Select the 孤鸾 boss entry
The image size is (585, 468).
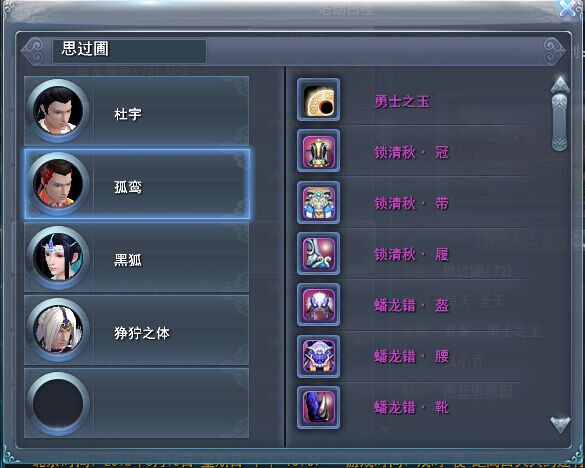tap(137, 184)
